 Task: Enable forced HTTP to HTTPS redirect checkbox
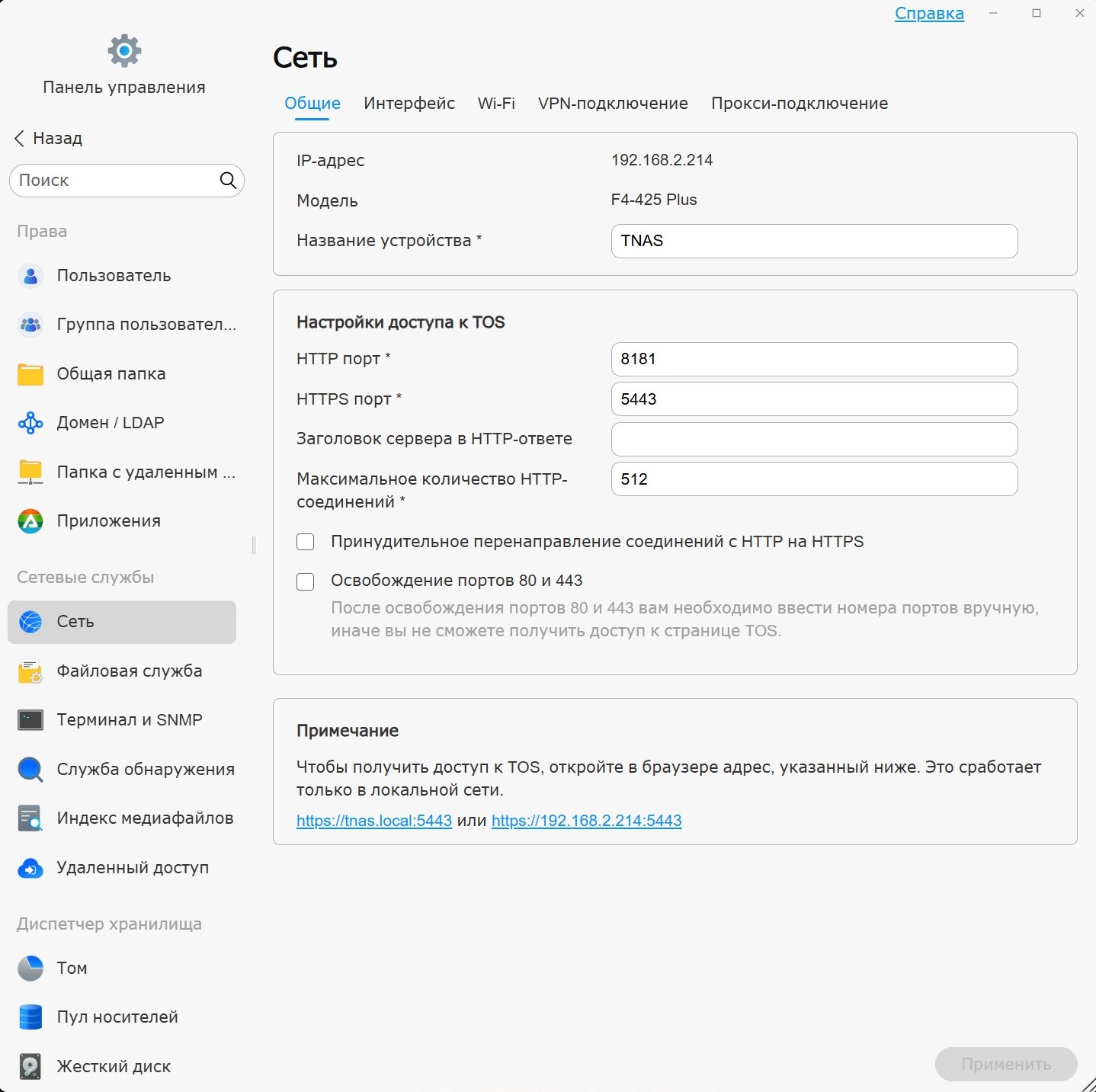pyautogui.click(x=305, y=542)
